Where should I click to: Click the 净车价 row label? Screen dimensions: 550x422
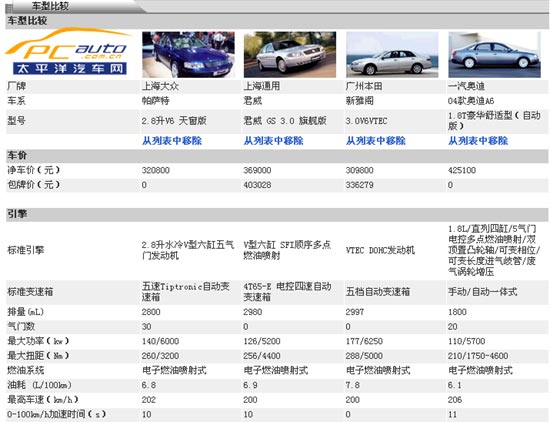tap(34, 170)
